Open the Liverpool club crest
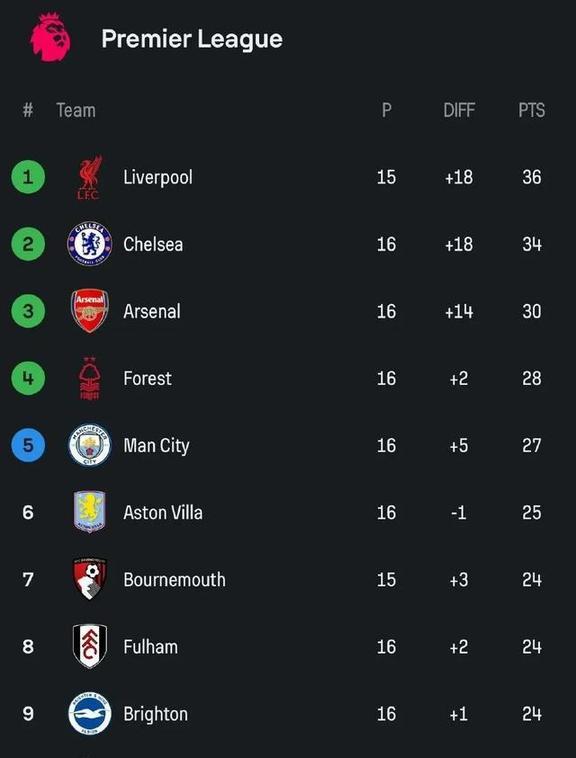 click(89, 177)
